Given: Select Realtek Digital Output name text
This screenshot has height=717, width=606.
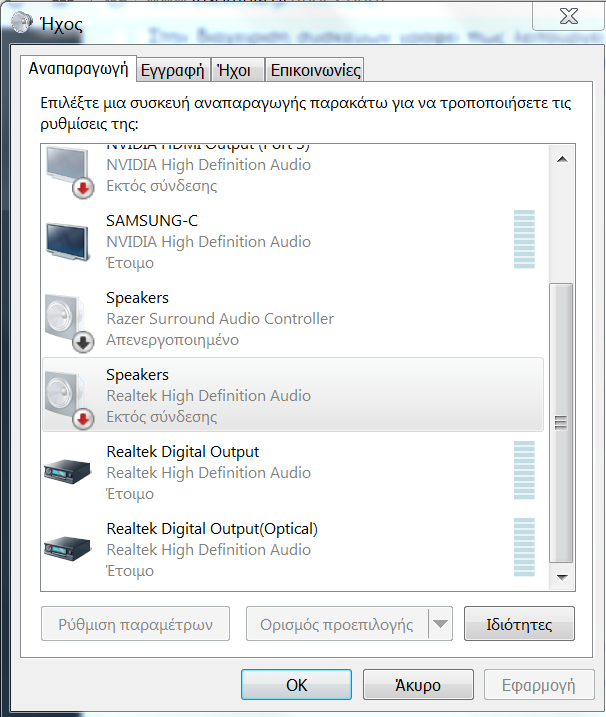Looking at the screenshot, I should pos(182,452).
